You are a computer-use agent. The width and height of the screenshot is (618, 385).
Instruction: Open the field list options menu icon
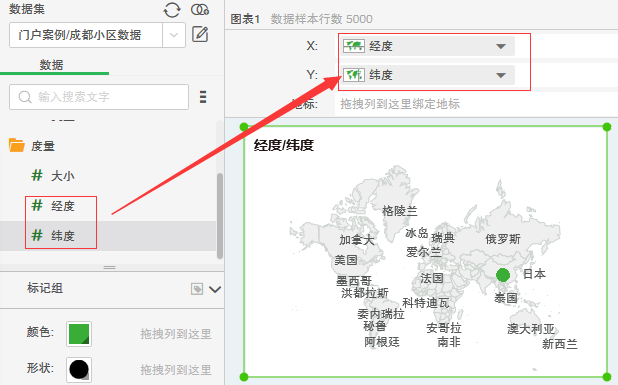pyautogui.click(x=203, y=97)
